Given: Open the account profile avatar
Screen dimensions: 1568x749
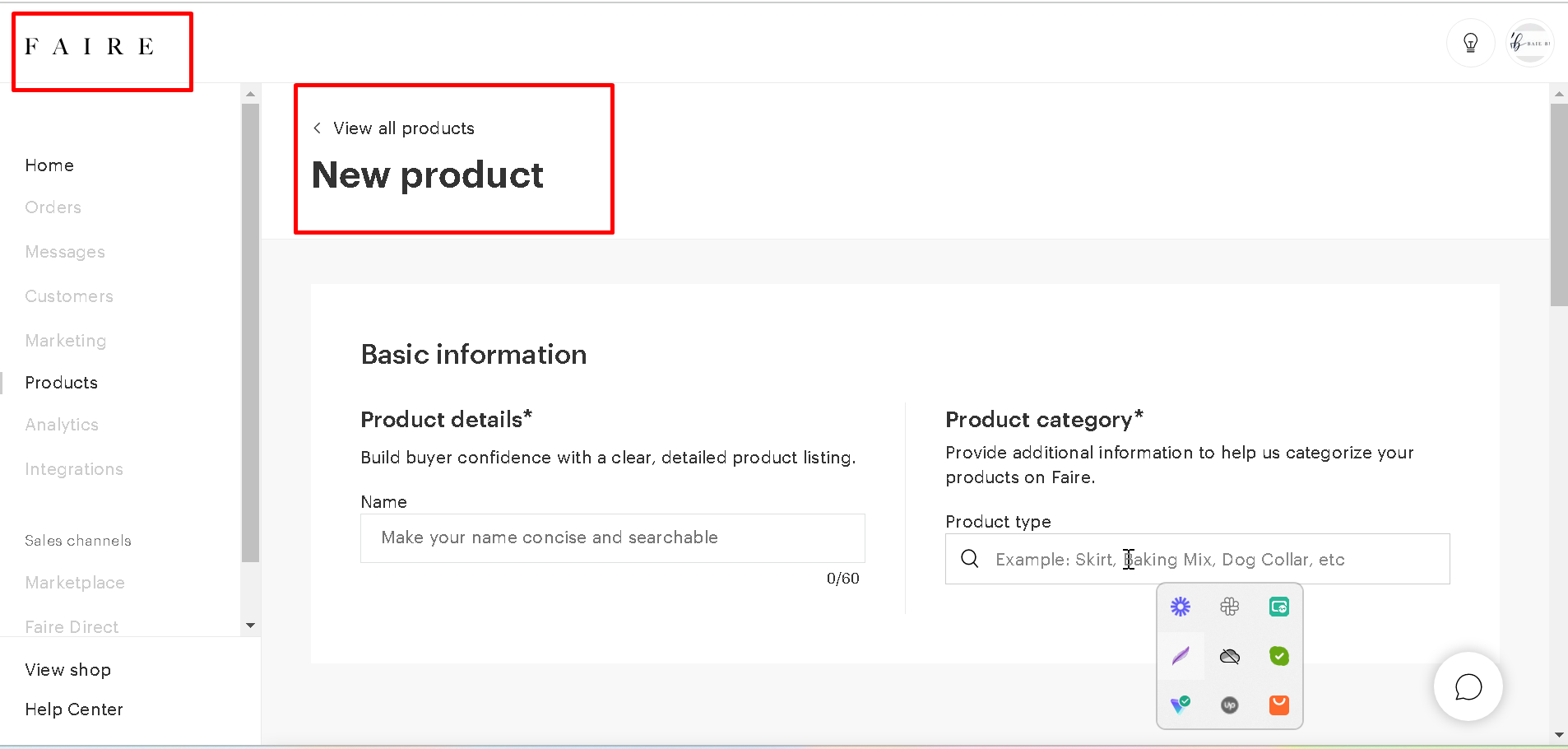Looking at the screenshot, I should [1530, 43].
